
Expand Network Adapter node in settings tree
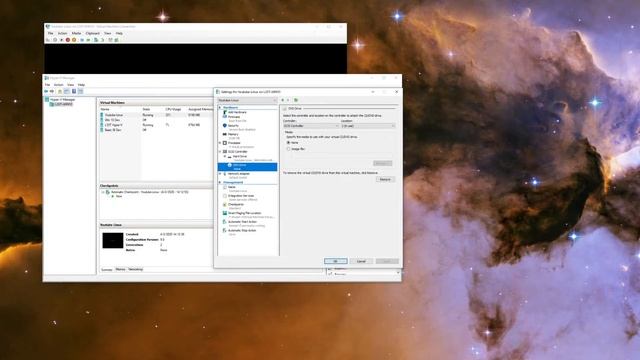click(220, 174)
